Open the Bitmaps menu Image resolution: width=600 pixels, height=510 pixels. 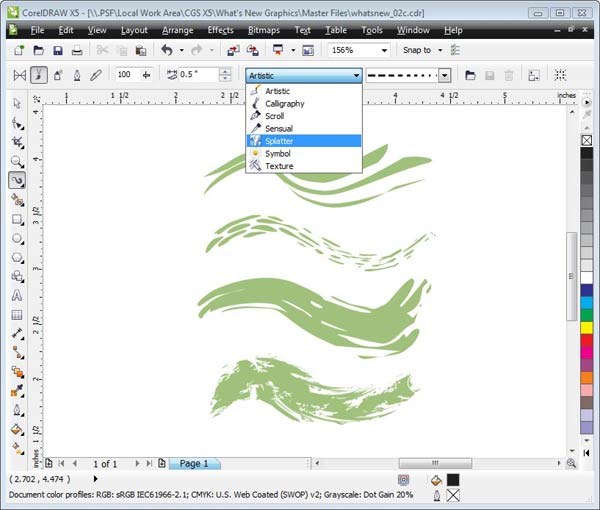pyautogui.click(x=264, y=31)
